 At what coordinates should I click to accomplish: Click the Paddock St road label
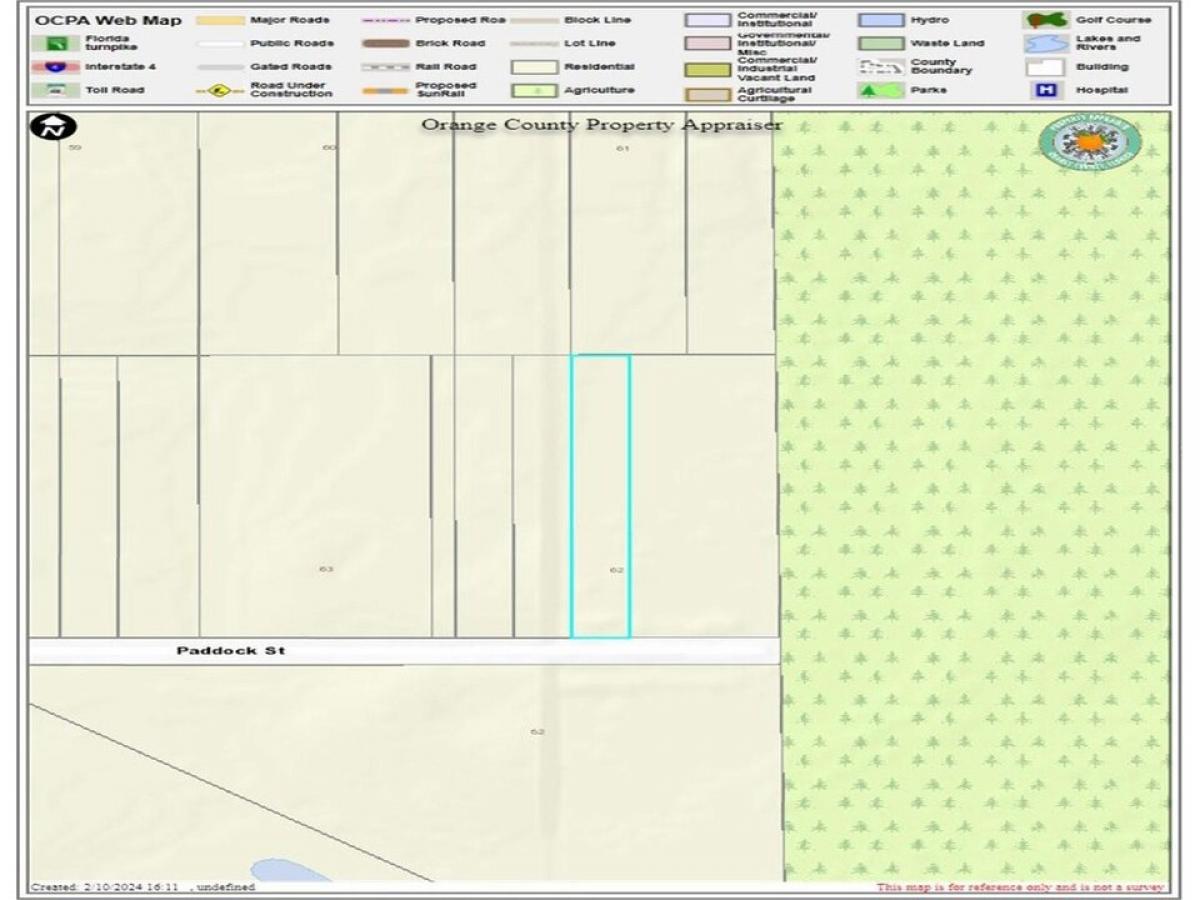click(231, 651)
